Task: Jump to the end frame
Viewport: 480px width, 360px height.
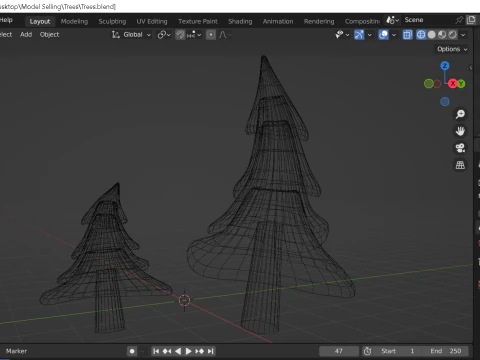Action: tap(210, 351)
